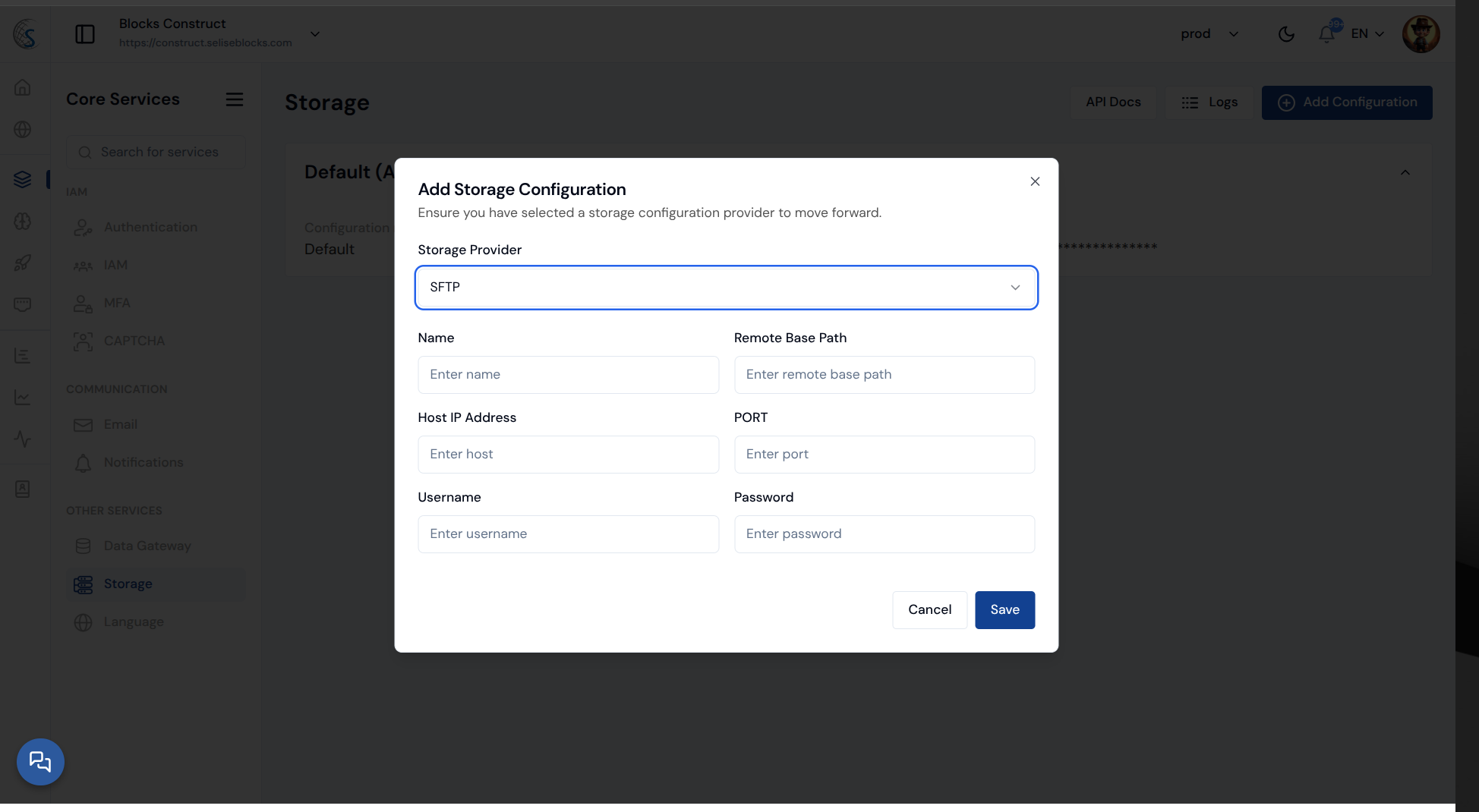
Task: Click the chat support bubble icon
Action: tap(40, 761)
